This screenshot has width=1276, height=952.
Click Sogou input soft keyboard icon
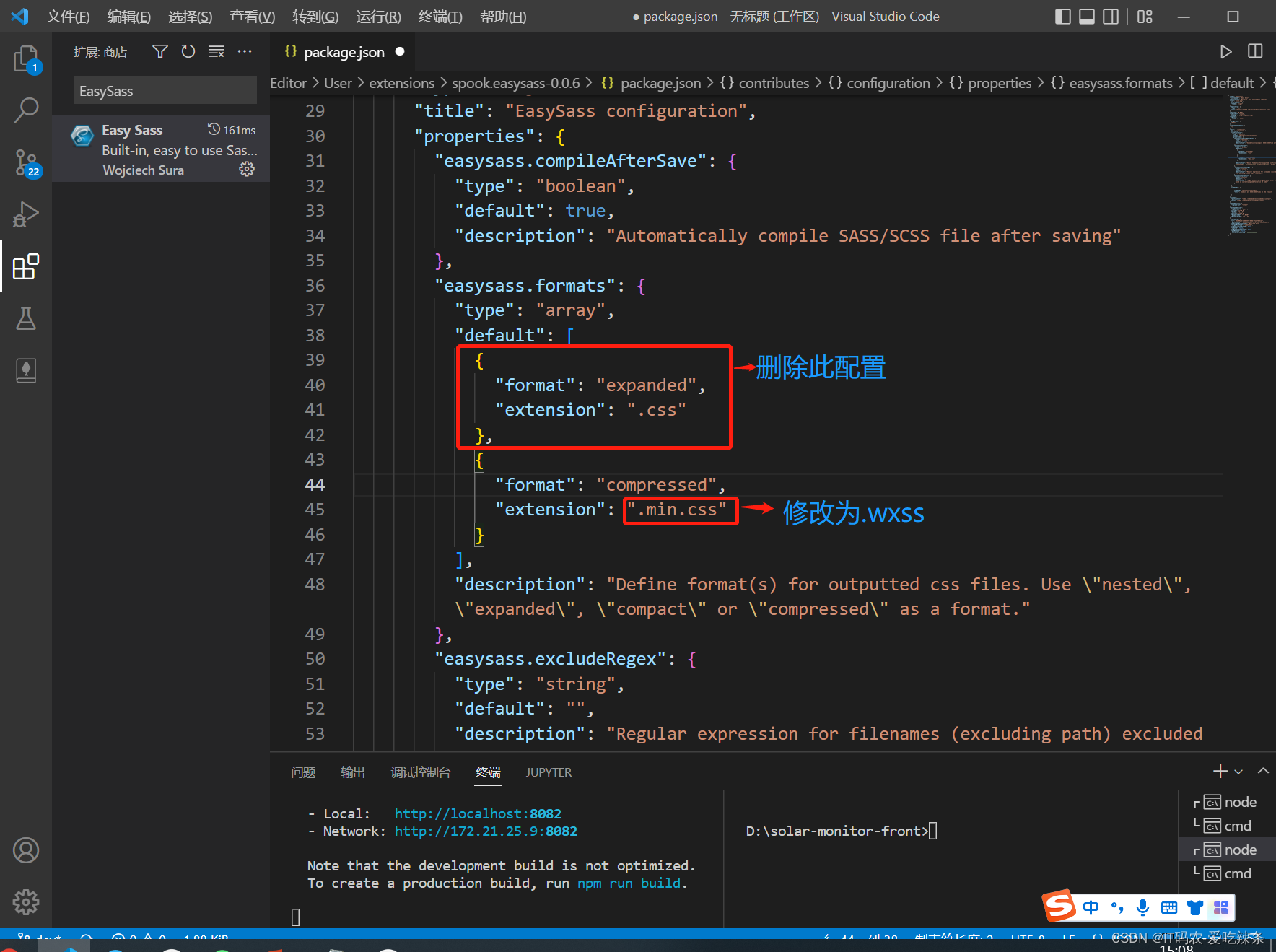point(1169,907)
